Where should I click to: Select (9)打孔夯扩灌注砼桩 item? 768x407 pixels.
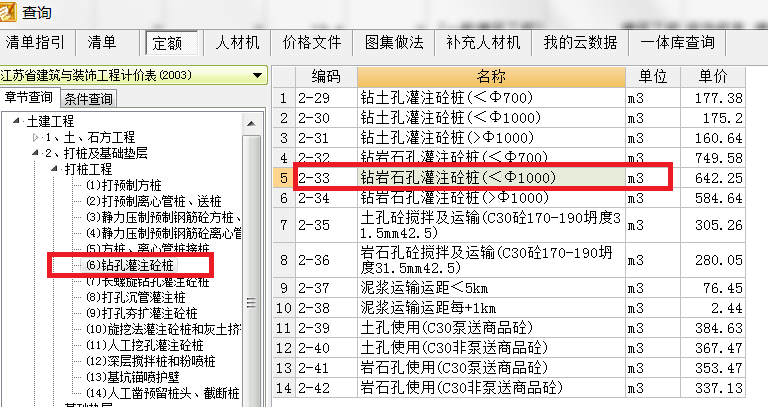pyautogui.click(x=142, y=313)
